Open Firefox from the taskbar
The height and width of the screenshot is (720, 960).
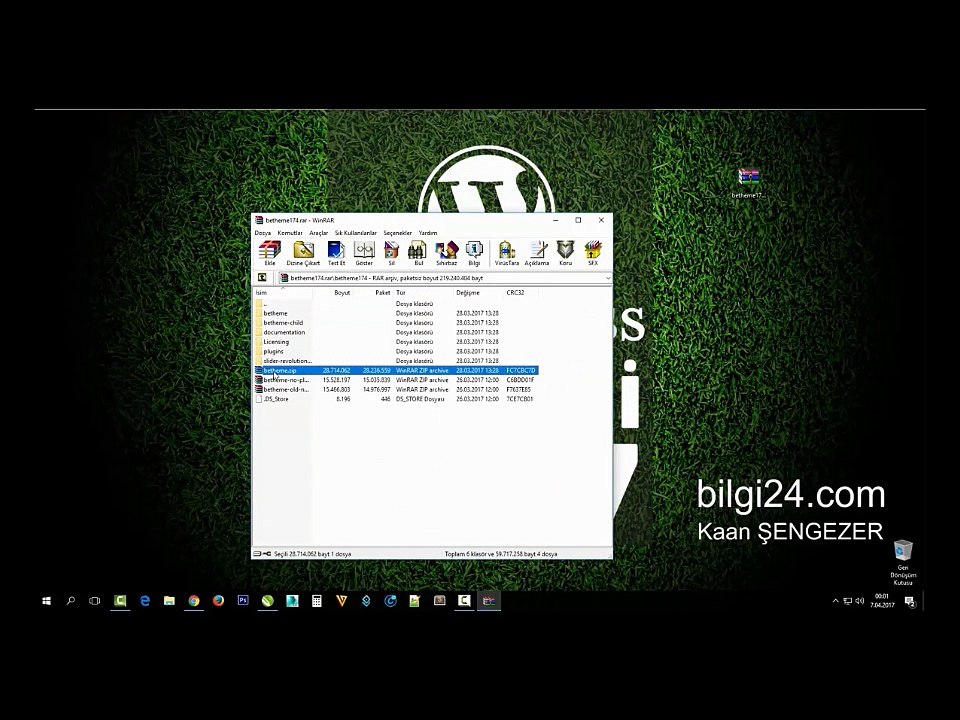pyautogui.click(x=219, y=601)
